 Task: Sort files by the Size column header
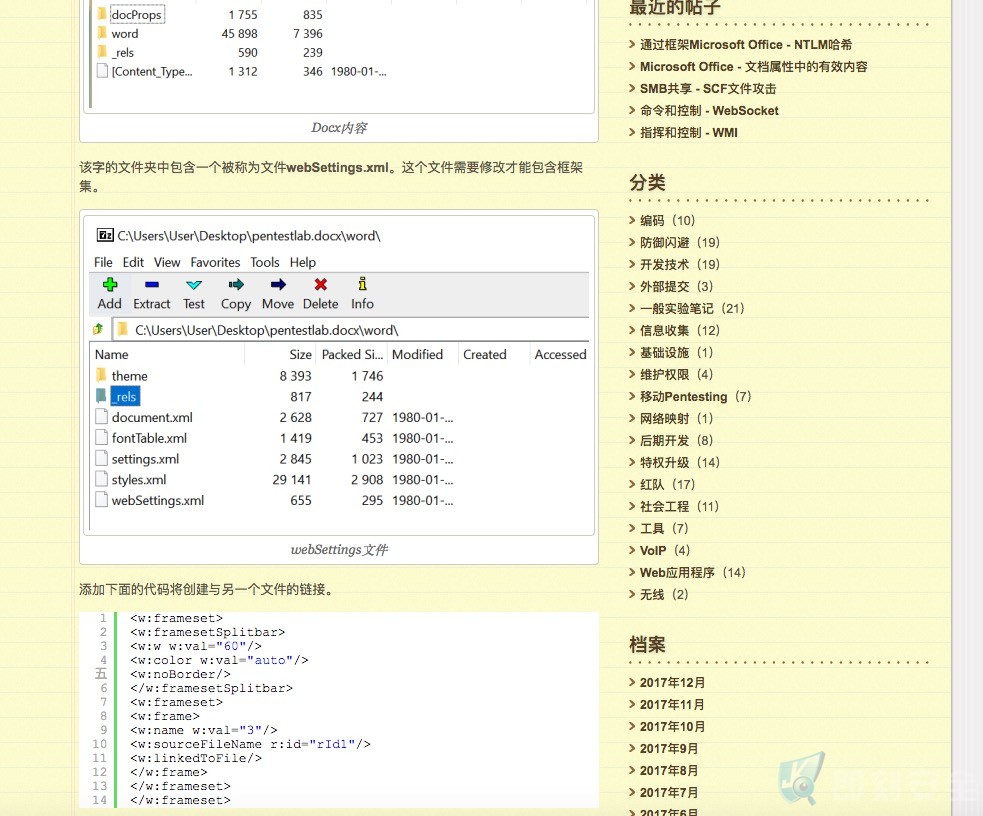[x=300, y=354]
